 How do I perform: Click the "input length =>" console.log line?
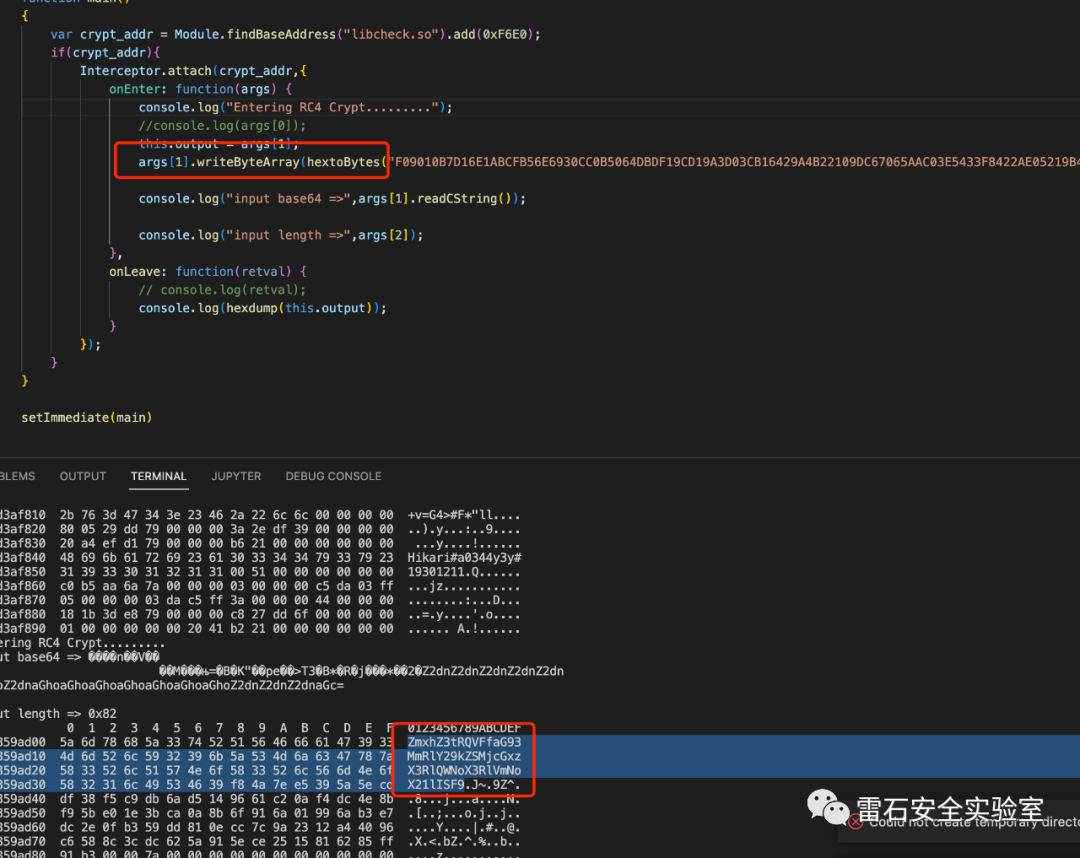tap(281, 235)
